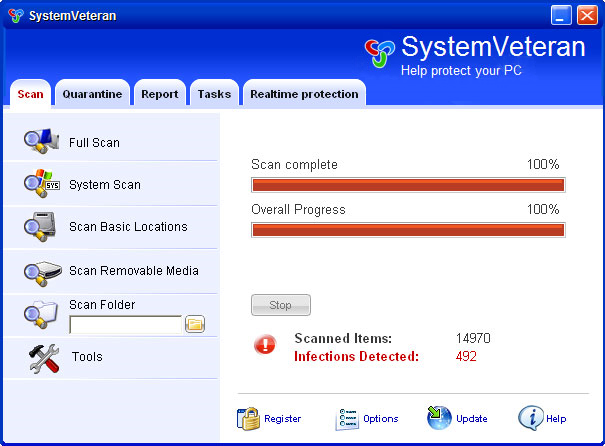605x446 pixels.
Task: Select the Scan Basic Locations label
Action: (128, 226)
